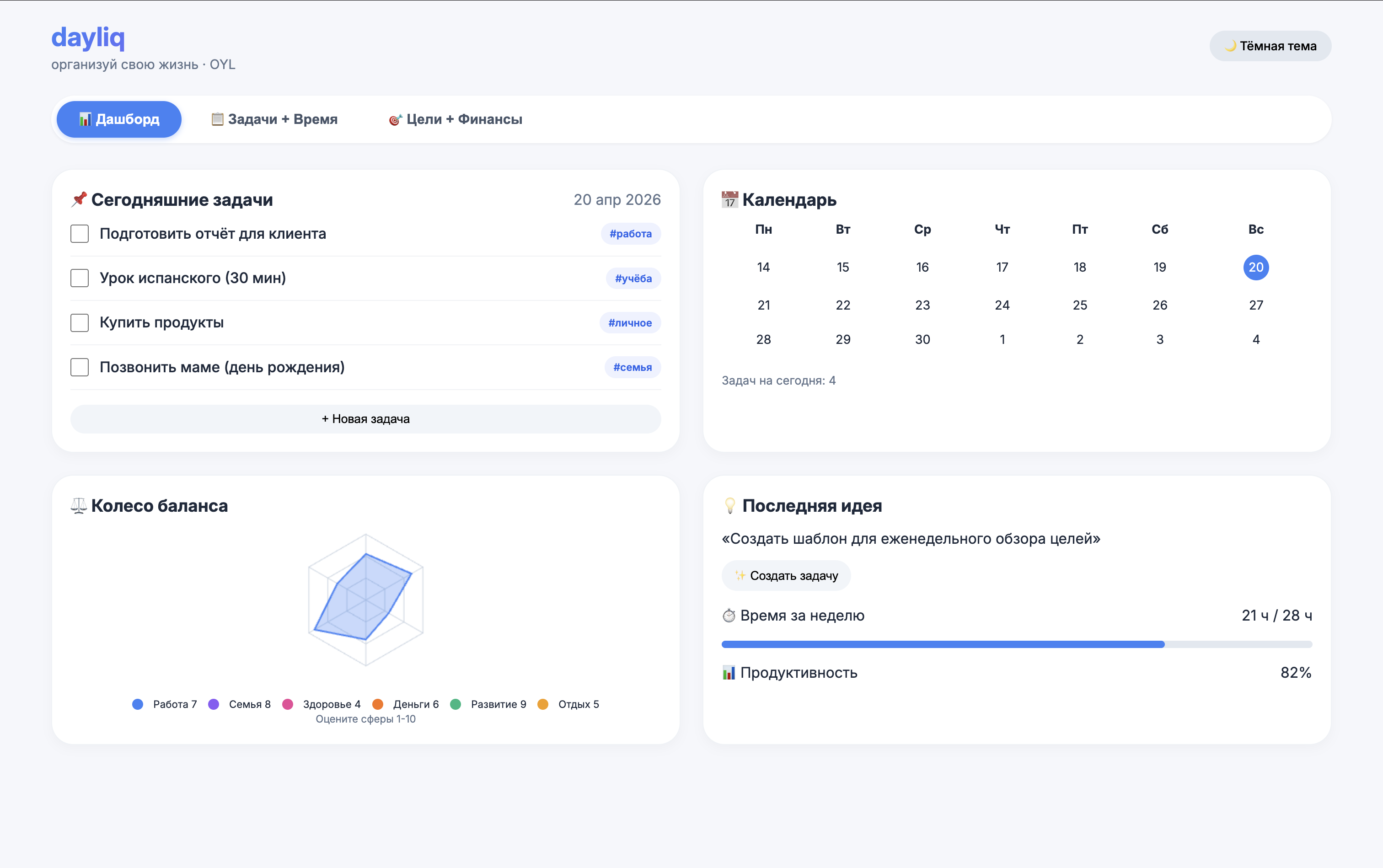Click the scales icon by Колесо баланса
Viewport: 1383px width, 868px height.
coord(79,505)
